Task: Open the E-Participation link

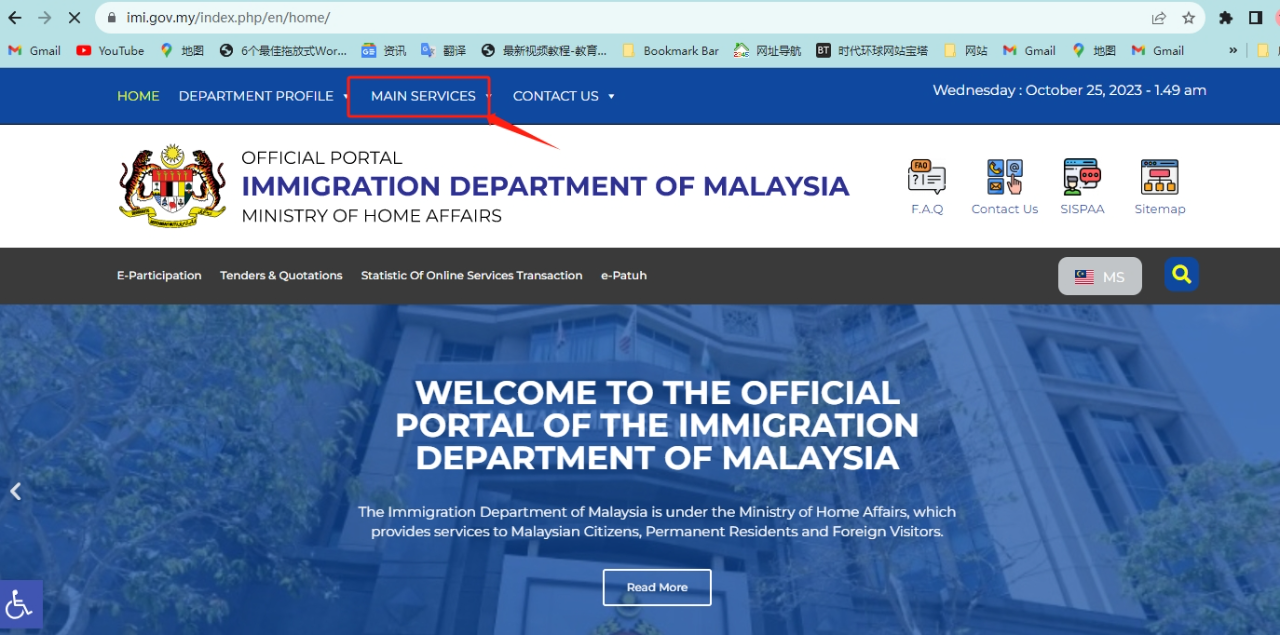Action: coord(159,275)
